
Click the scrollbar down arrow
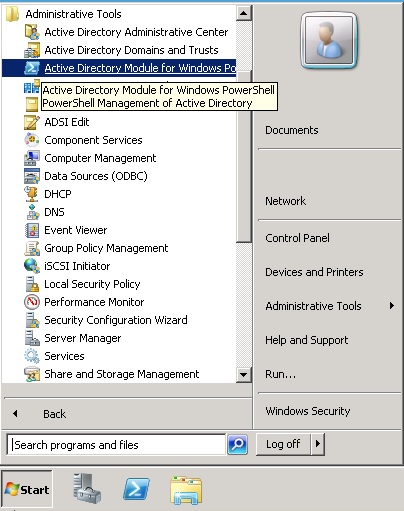[x=243, y=375]
